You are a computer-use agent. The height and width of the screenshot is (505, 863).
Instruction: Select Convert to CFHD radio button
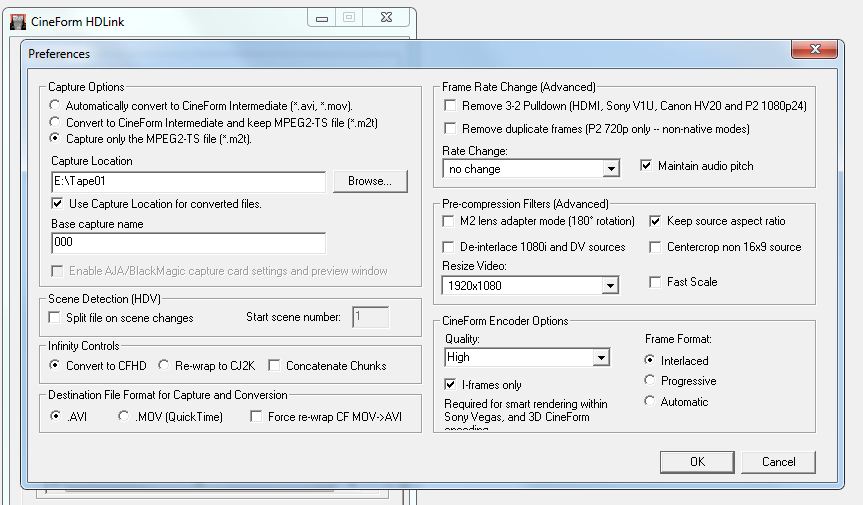54,365
